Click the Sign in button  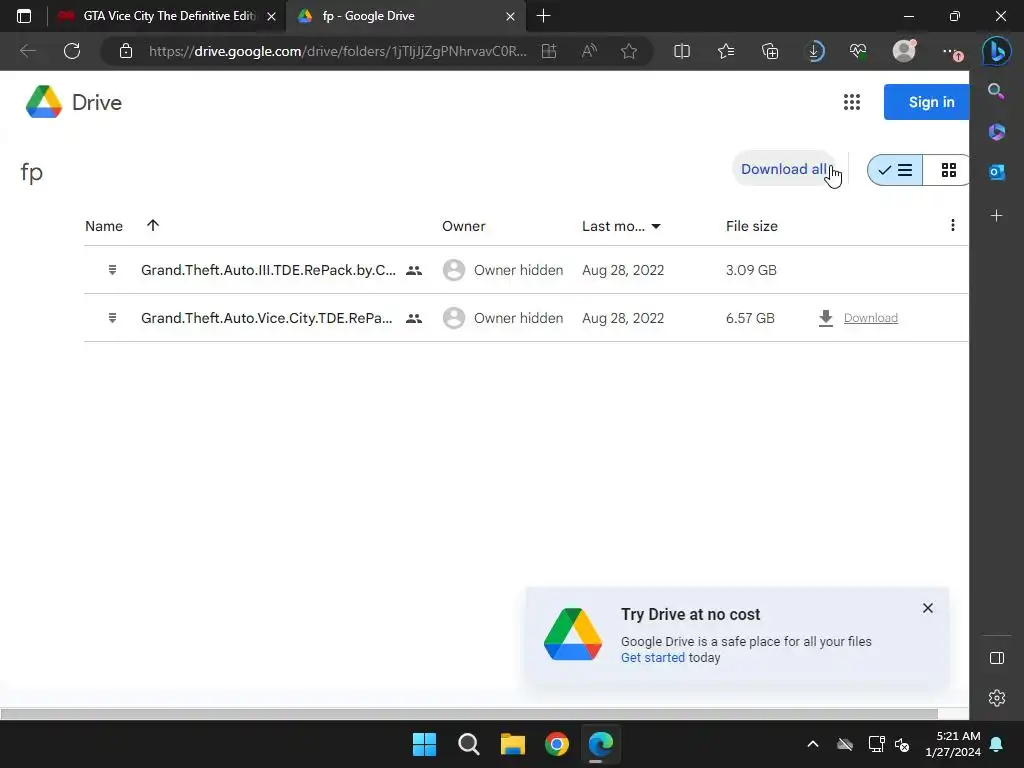(x=927, y=102)
